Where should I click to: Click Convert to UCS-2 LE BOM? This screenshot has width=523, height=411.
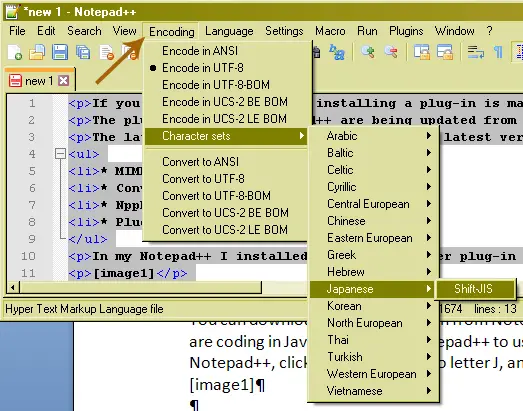(226, 230)
